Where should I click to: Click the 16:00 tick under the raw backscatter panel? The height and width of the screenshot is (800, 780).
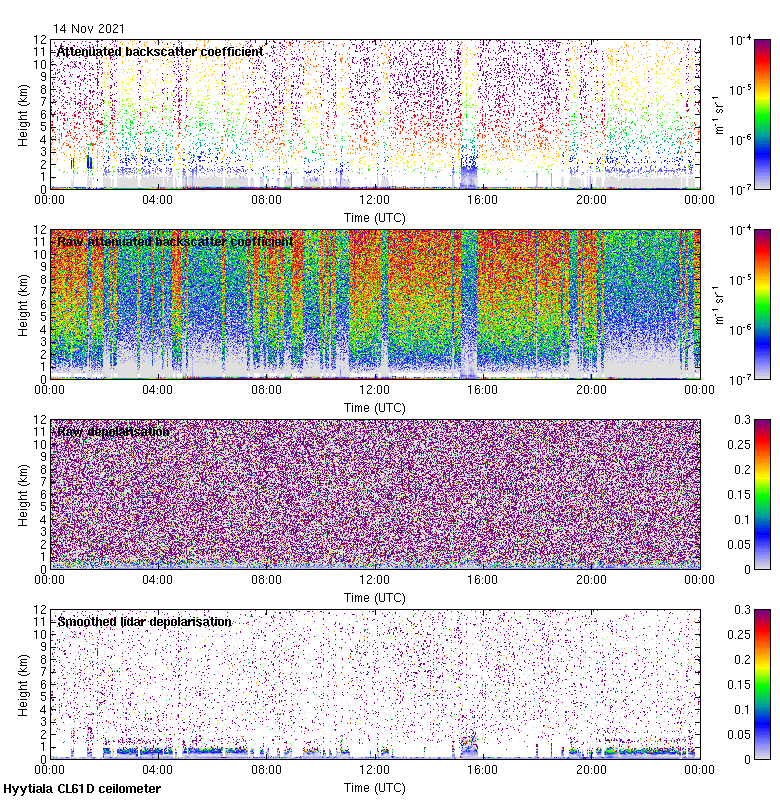click(483, 389)
